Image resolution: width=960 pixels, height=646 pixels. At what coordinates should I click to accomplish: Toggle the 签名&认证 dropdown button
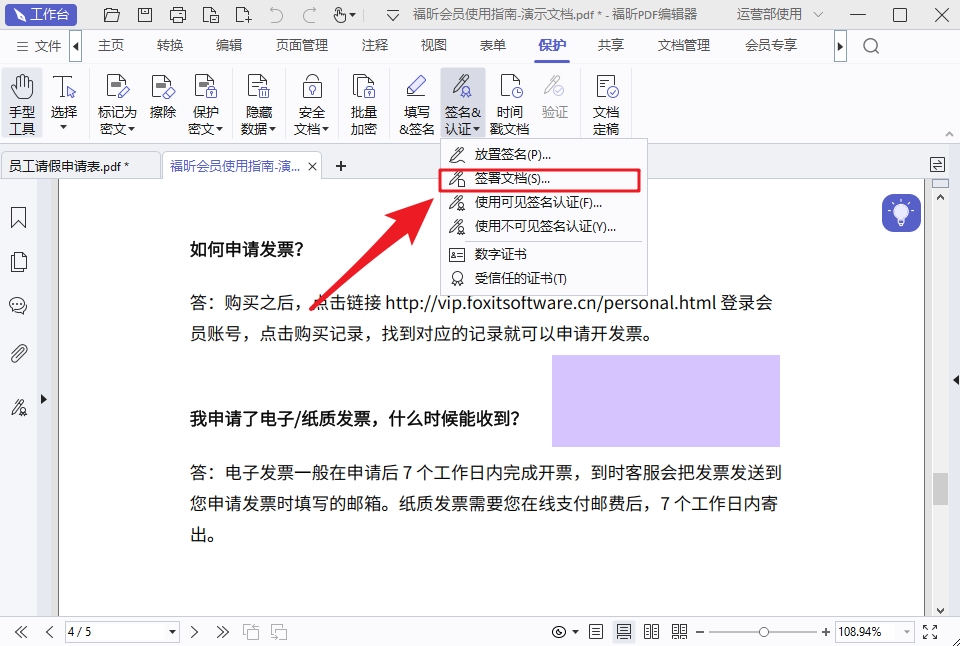pyautogui.click(x=463, y=104)
